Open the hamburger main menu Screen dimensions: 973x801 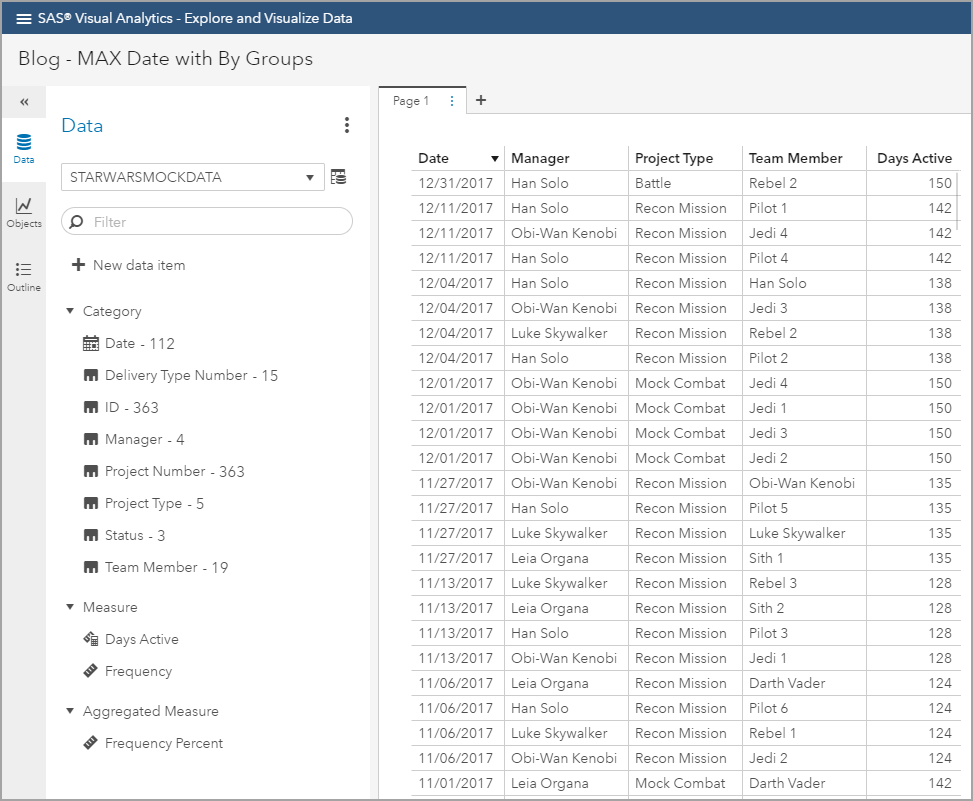click(24, 18)
